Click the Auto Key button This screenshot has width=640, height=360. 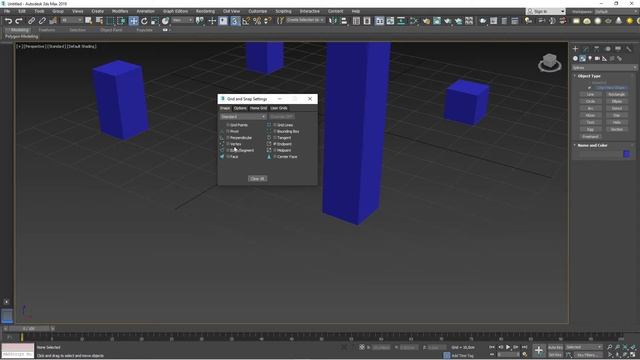click(x=556, y=347)
